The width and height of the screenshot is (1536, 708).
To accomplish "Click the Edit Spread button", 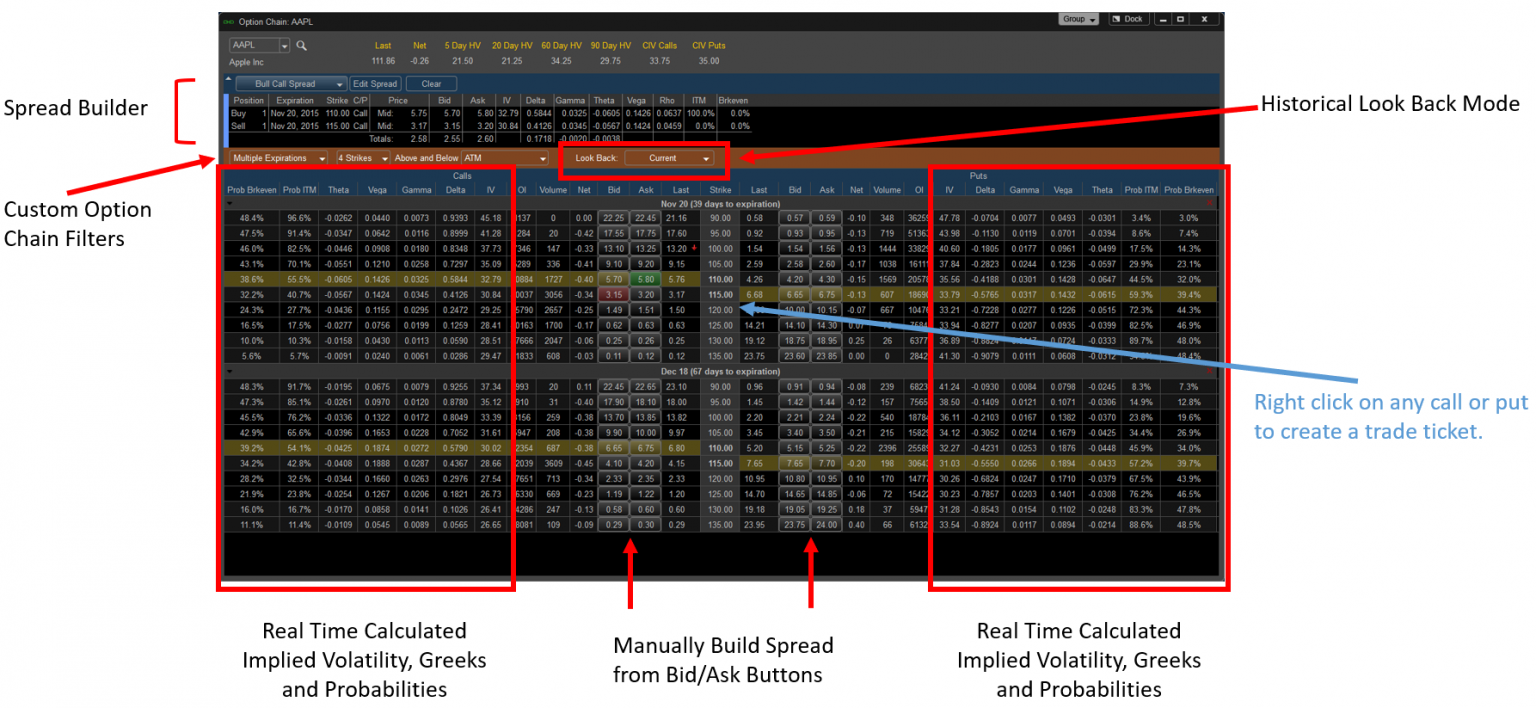I will pos(376,84).
